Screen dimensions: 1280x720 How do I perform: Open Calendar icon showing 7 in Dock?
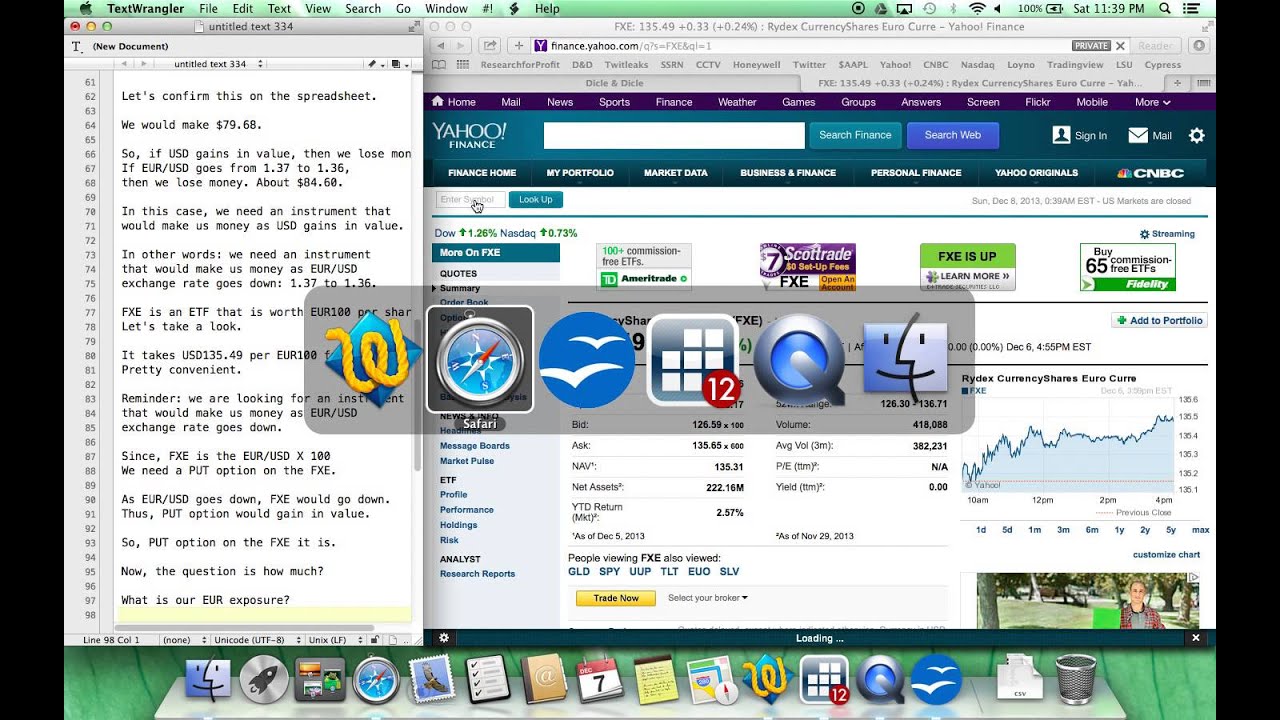[600, 681]
